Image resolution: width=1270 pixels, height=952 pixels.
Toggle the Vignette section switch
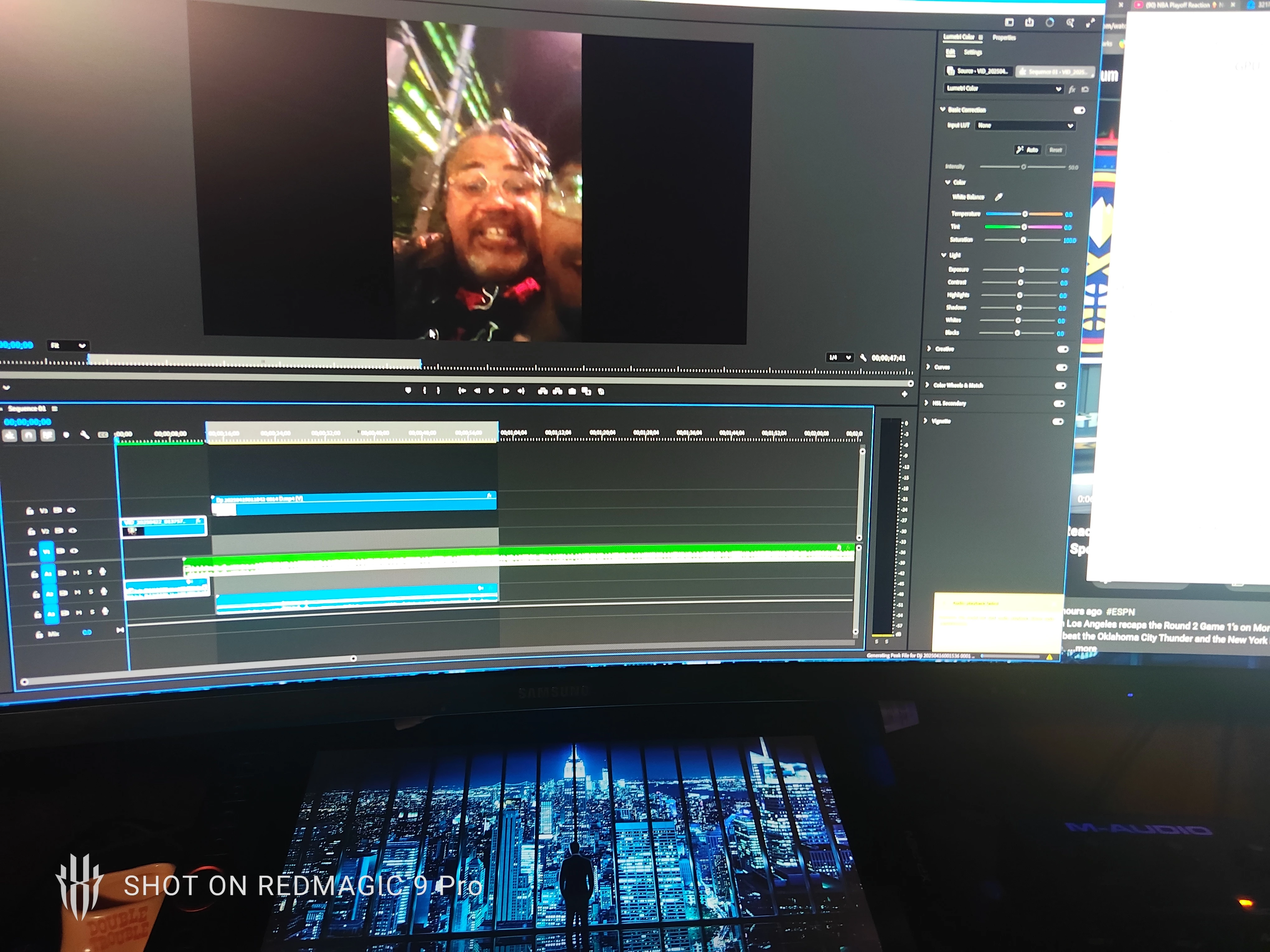tap(1058, 422)
